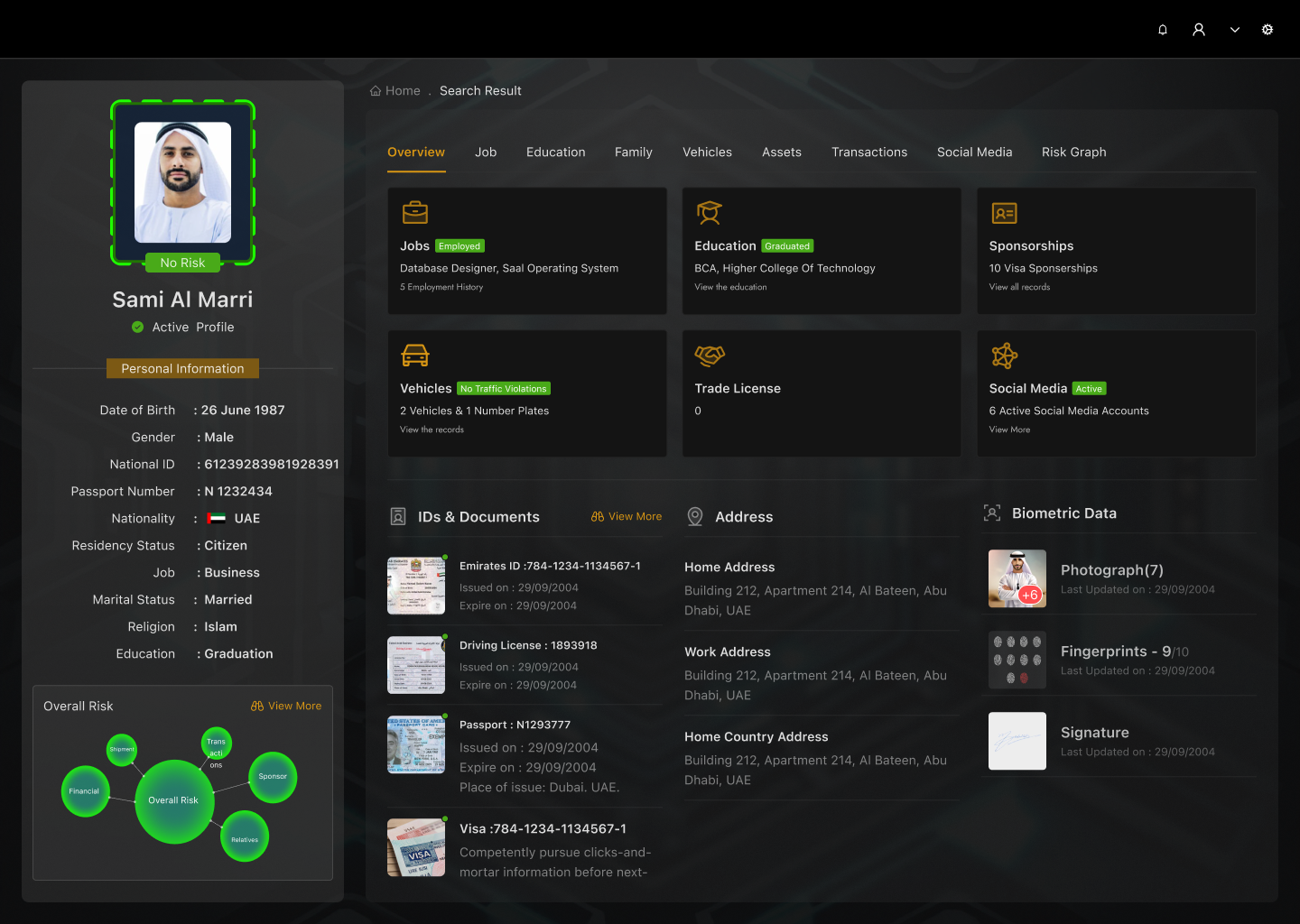
Task: Click the Trade License handshake icon
Action: (x=710, y=356)
